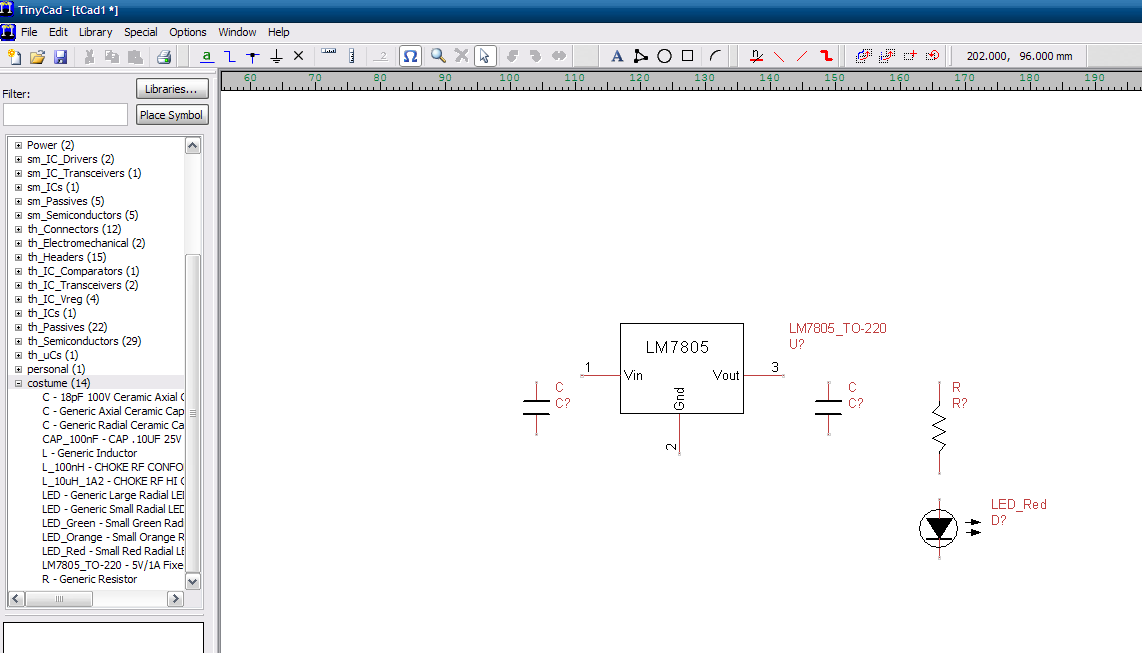The height and width of the screenshot is (653, 1142).
Task: Click the Libraries... button
Action: [x=172, y=89]
